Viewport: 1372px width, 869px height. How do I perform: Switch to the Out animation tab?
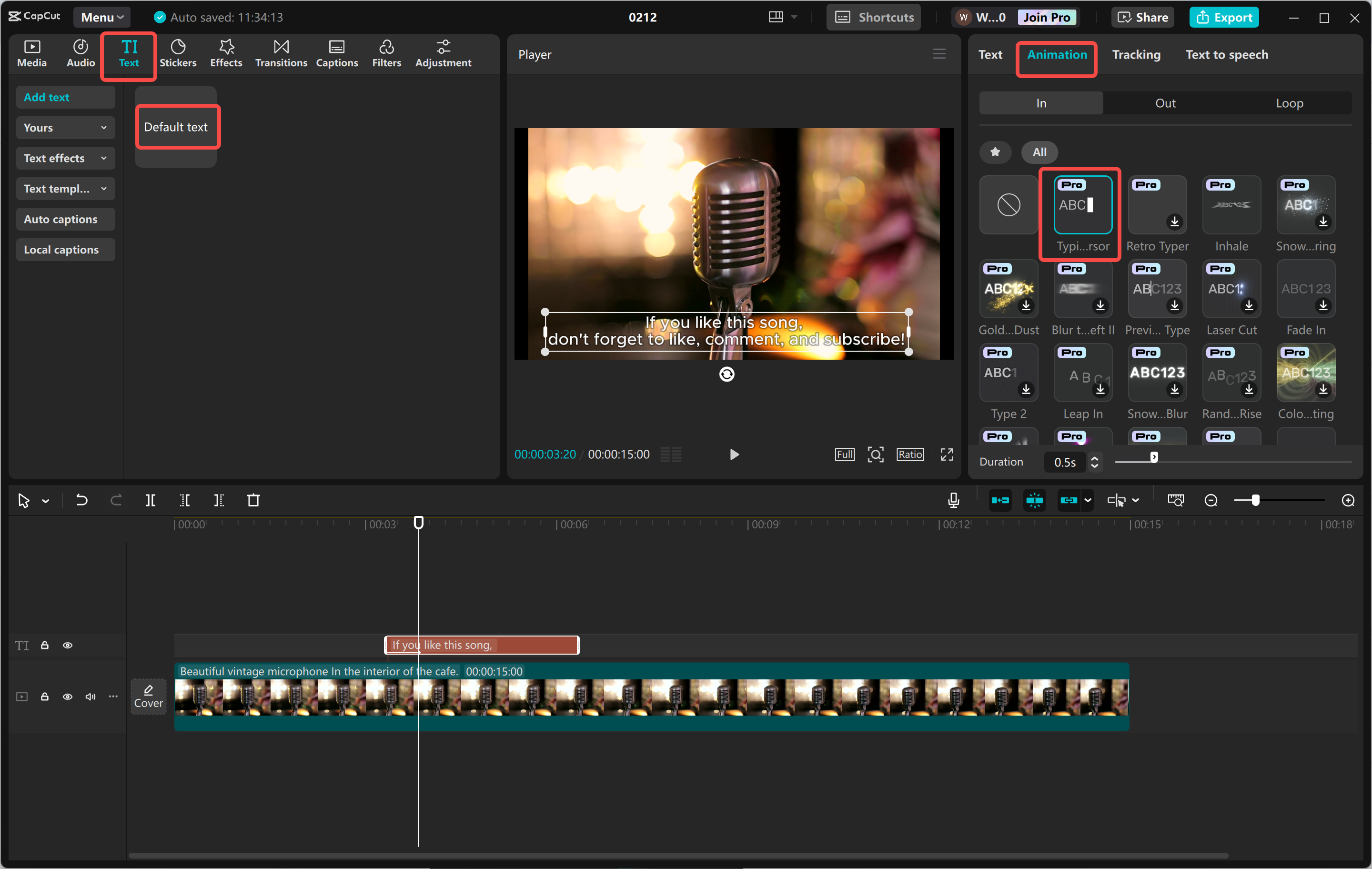coord(1165,102)
